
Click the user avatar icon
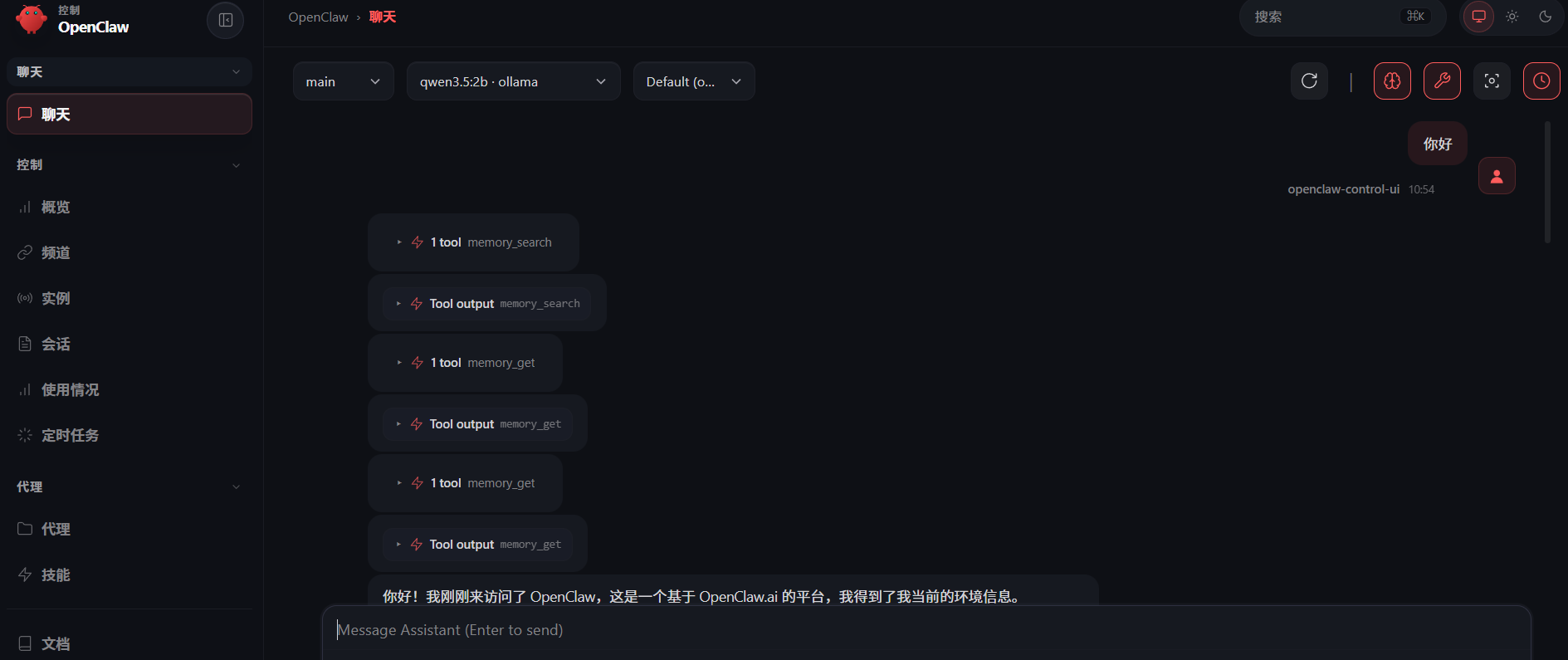[x=1497, y=176]
